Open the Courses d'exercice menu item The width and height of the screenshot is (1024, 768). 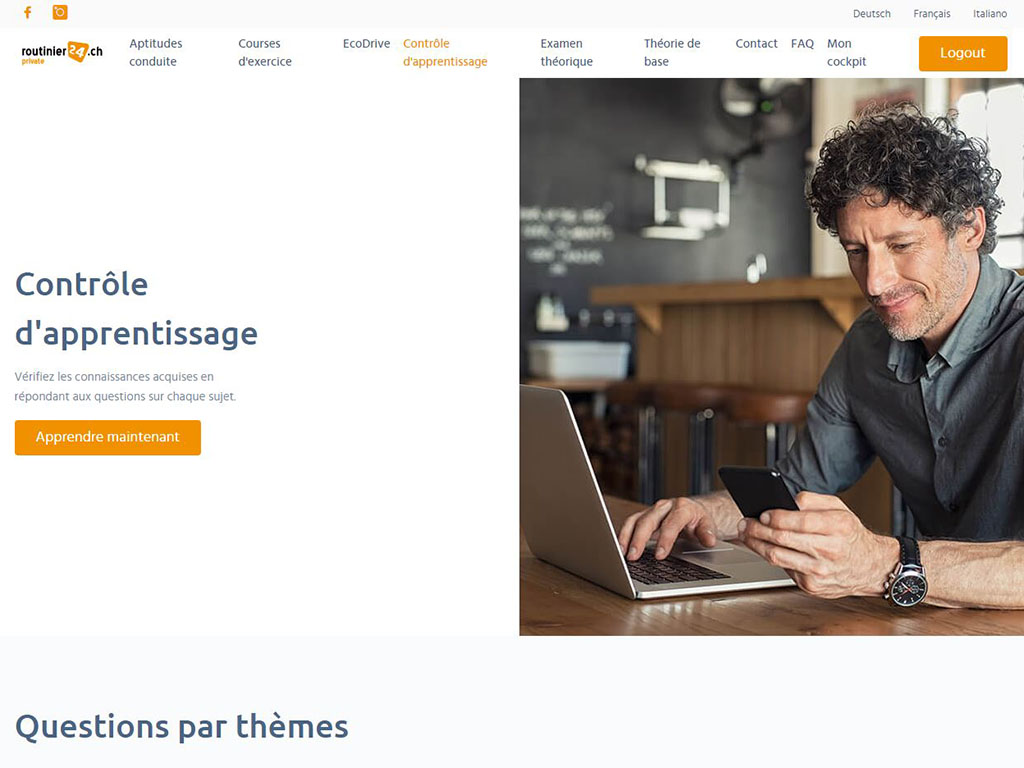coord(264,52)
